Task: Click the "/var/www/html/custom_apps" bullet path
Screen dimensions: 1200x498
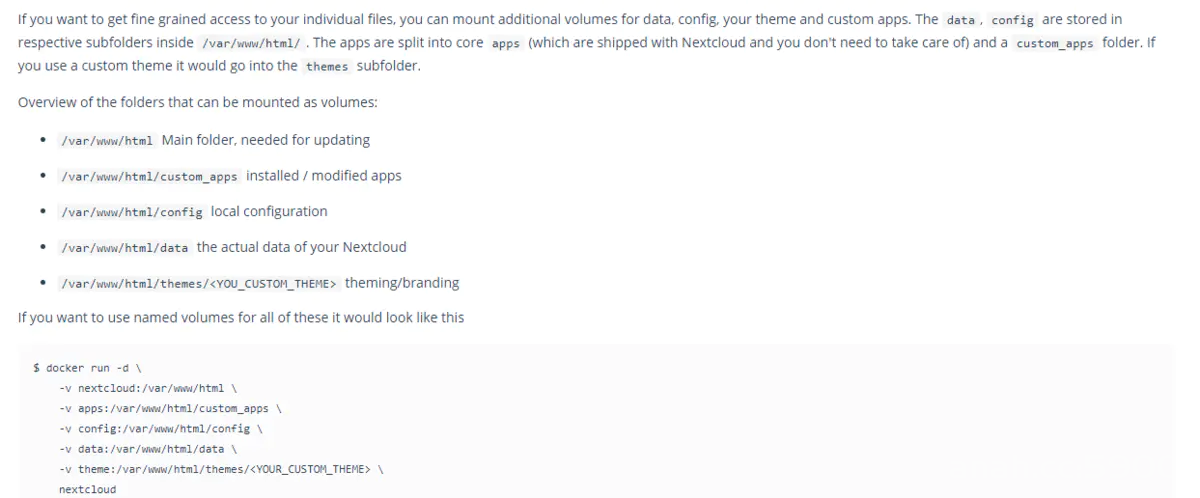Action: pos(149,176)
